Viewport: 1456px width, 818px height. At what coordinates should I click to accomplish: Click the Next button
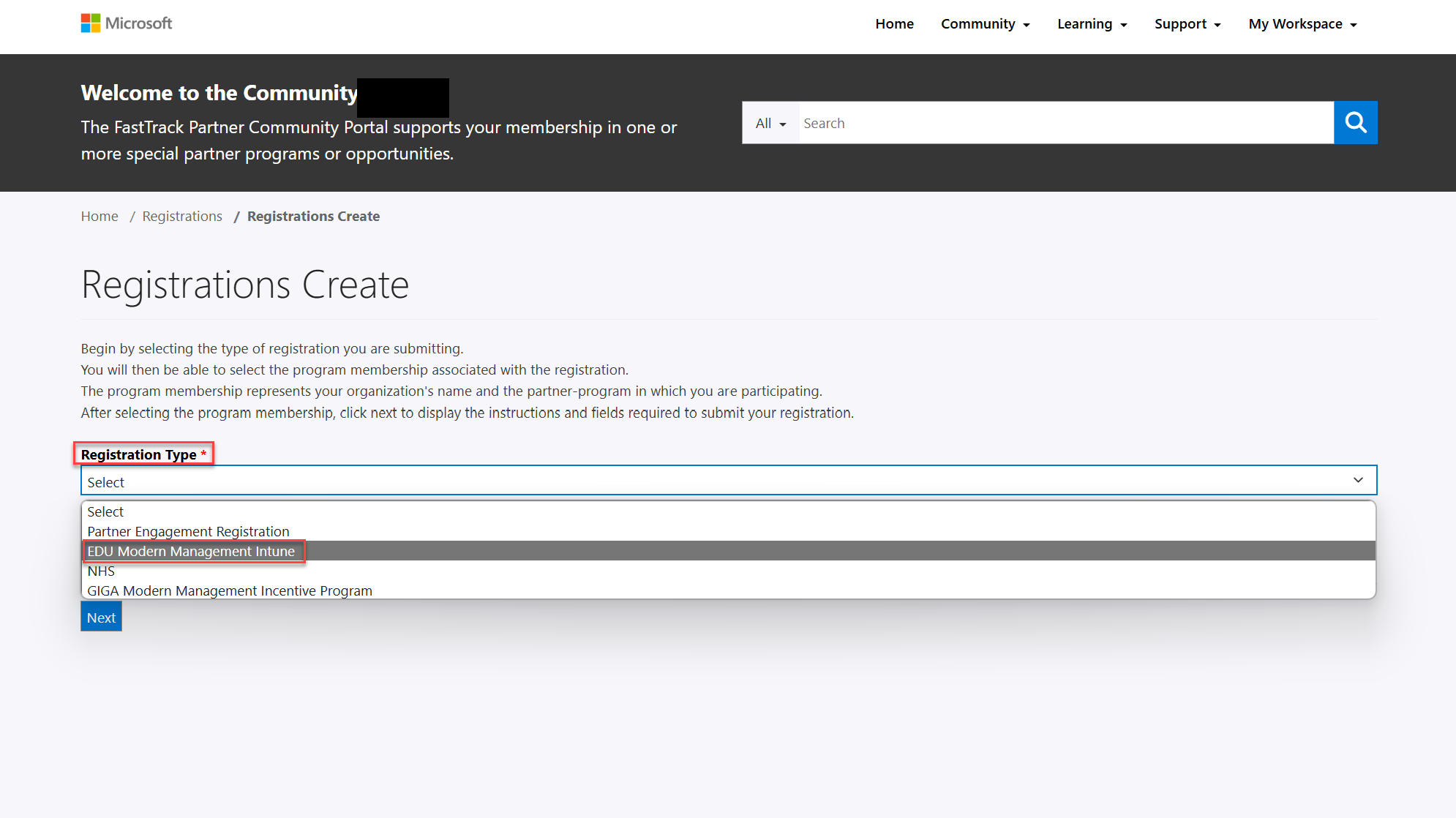(x=101, y=617)
